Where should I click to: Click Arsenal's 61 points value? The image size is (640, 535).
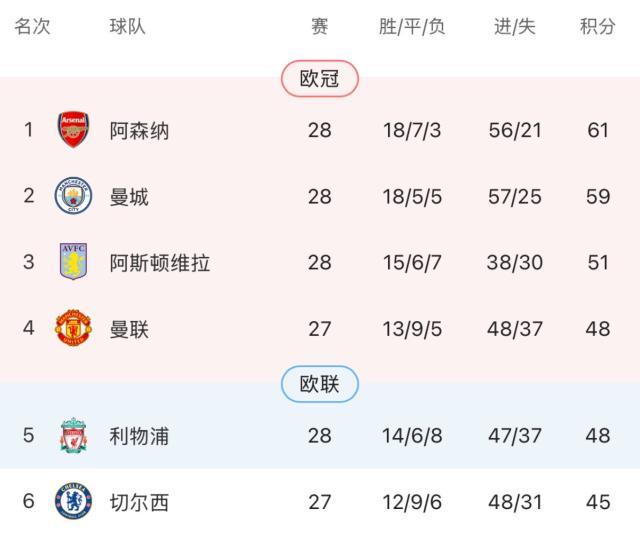(x=598, y=131)
